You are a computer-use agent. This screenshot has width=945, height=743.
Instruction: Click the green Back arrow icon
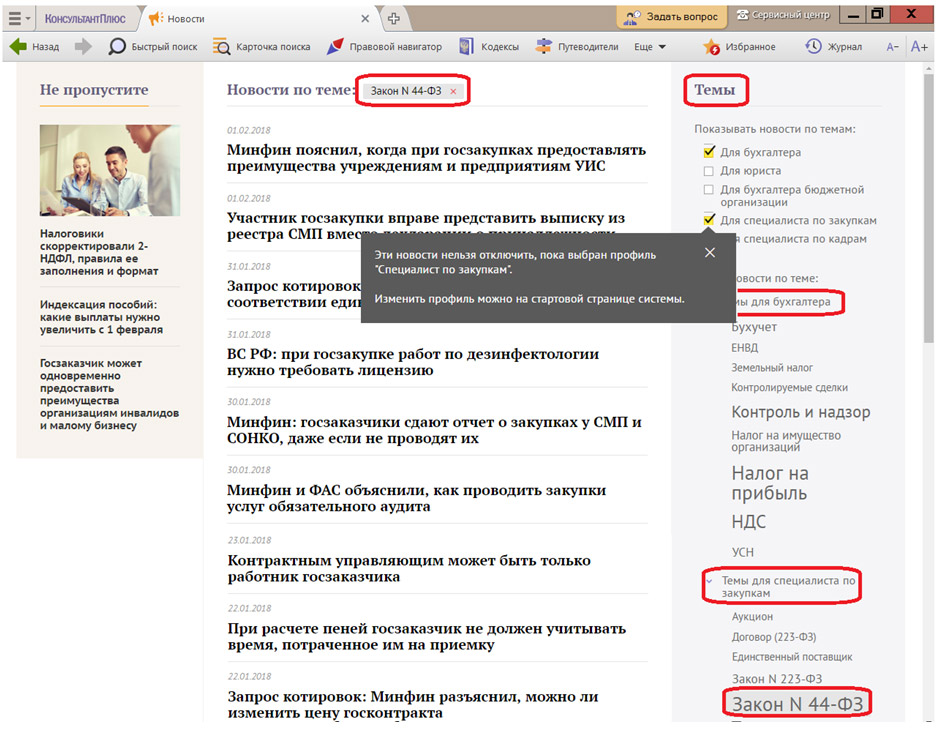click(x=18, y=47)
